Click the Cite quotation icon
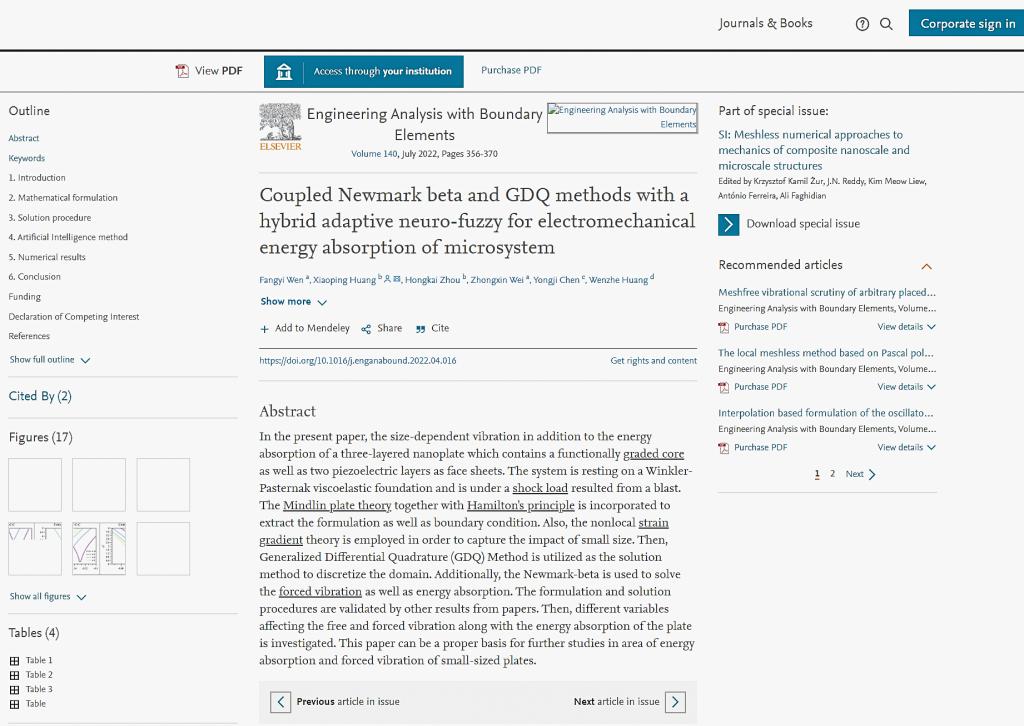The width and height of the screenshot is (1024, 726). (x=420, y=329)
